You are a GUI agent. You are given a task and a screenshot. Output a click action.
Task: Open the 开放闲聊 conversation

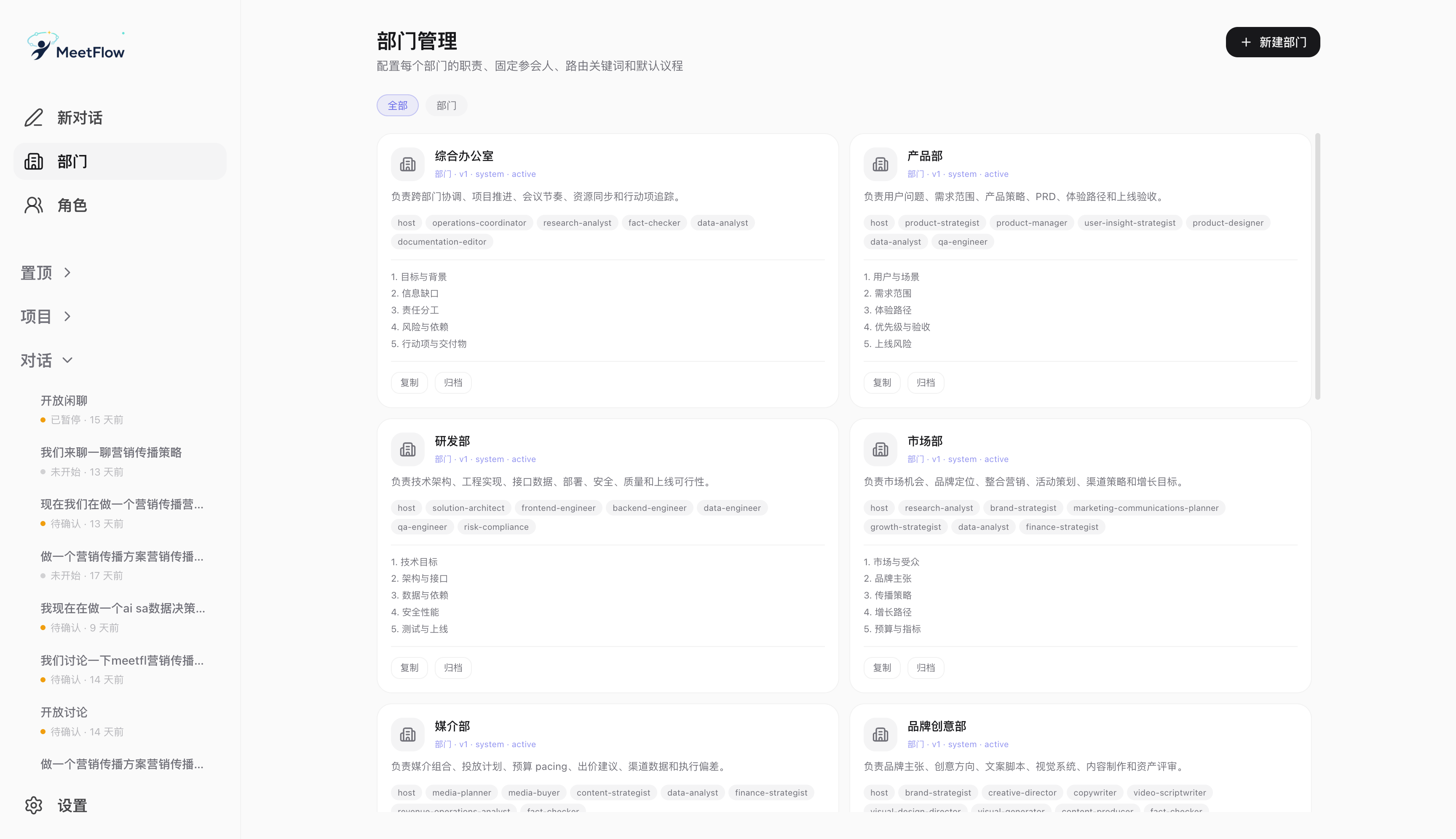[x=123, y=410]
